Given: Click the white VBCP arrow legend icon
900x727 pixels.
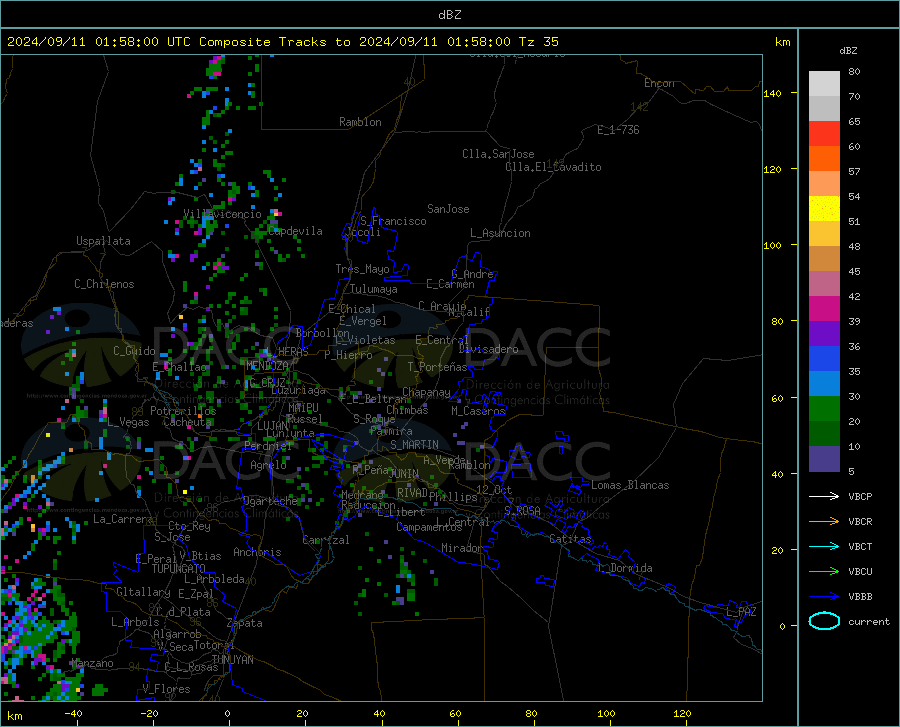Looking at the screenshot, I should pyautogui.click(x=824, y=496).
